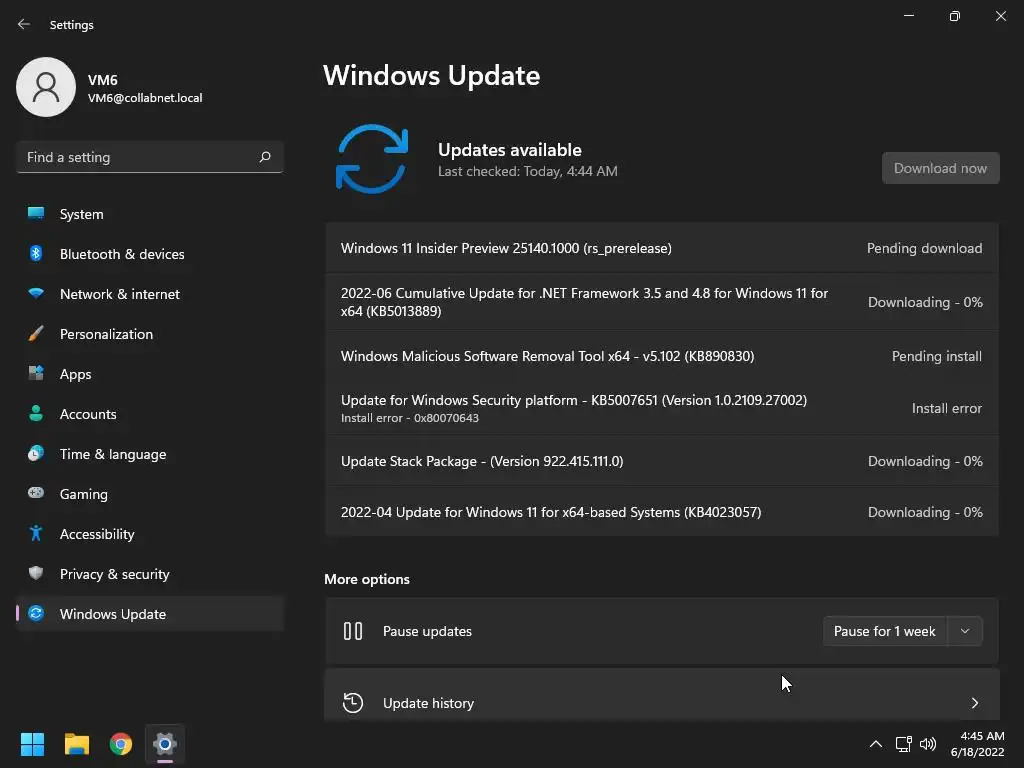Click the More options heading
The image size is (1024, 768).
point(367,579)
